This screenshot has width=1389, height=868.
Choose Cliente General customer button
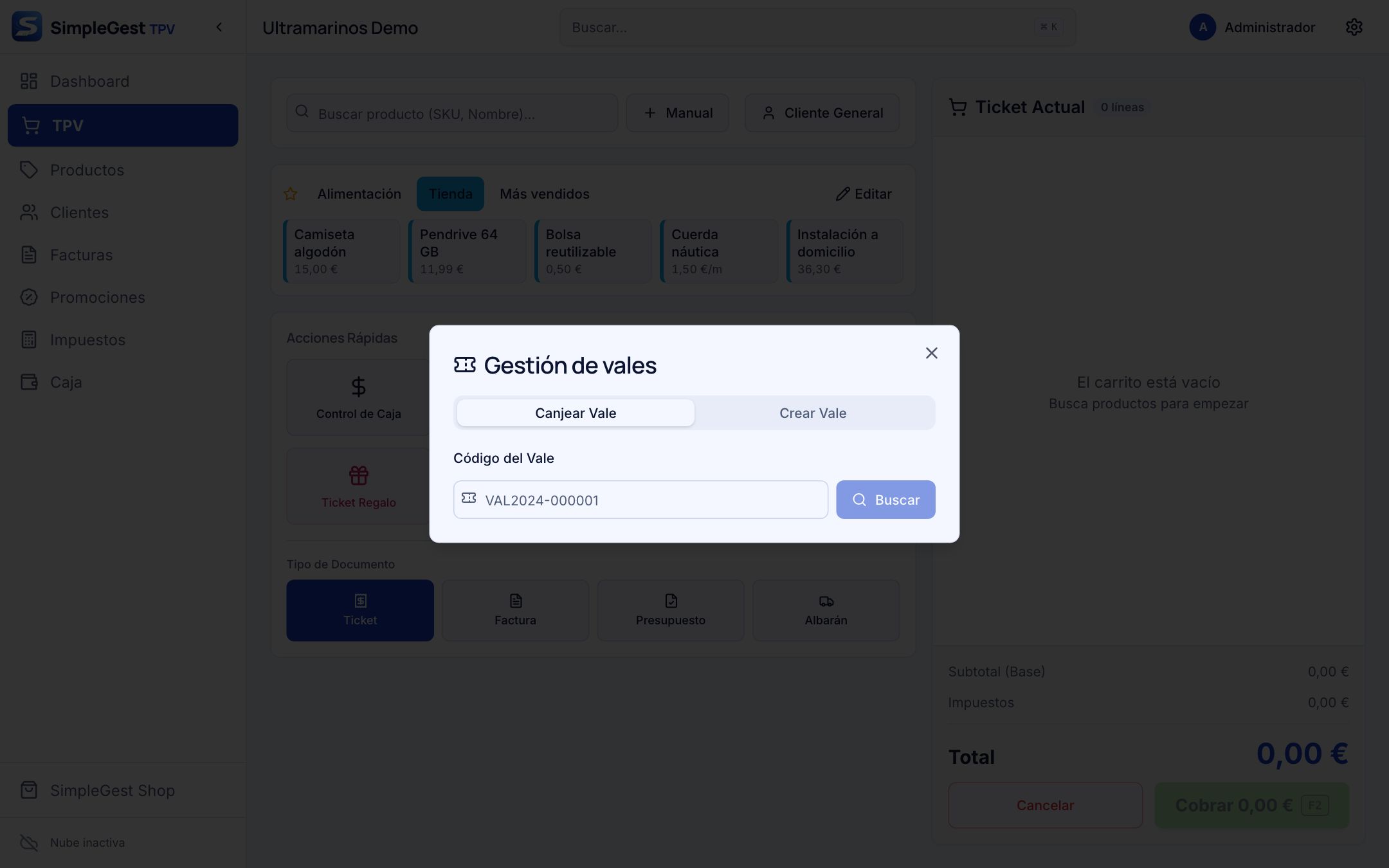(x=822, y=113)
